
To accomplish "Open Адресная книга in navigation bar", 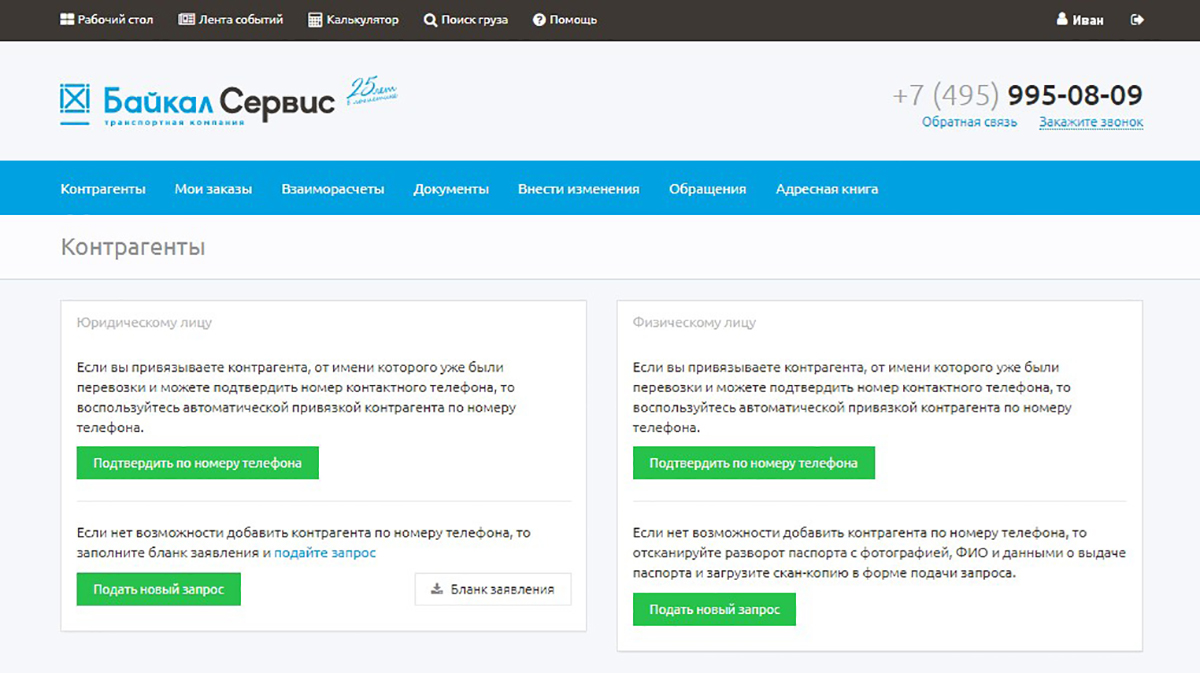I will (827, 189).
